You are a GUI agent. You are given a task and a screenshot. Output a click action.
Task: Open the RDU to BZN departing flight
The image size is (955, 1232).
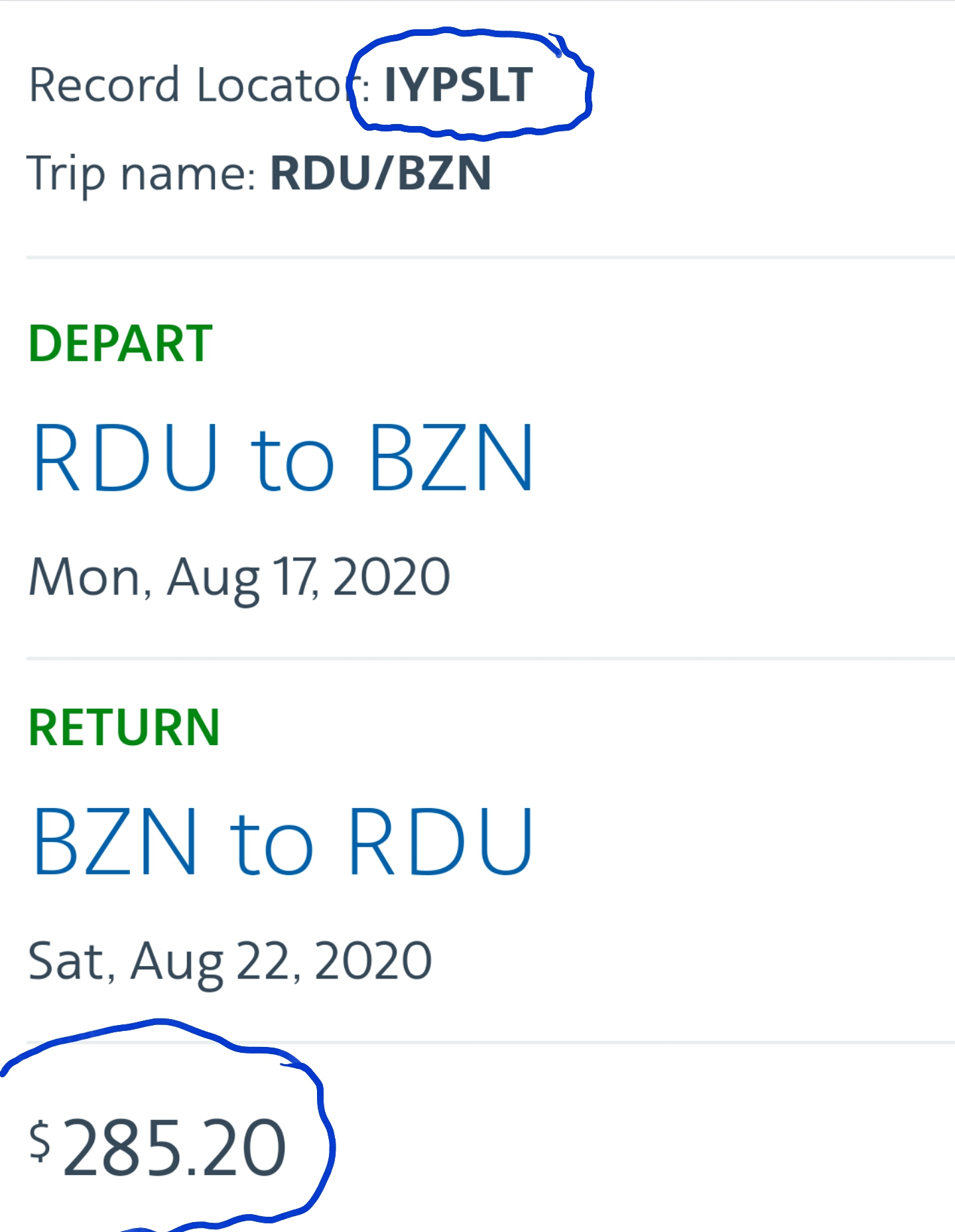pos(283,458)
